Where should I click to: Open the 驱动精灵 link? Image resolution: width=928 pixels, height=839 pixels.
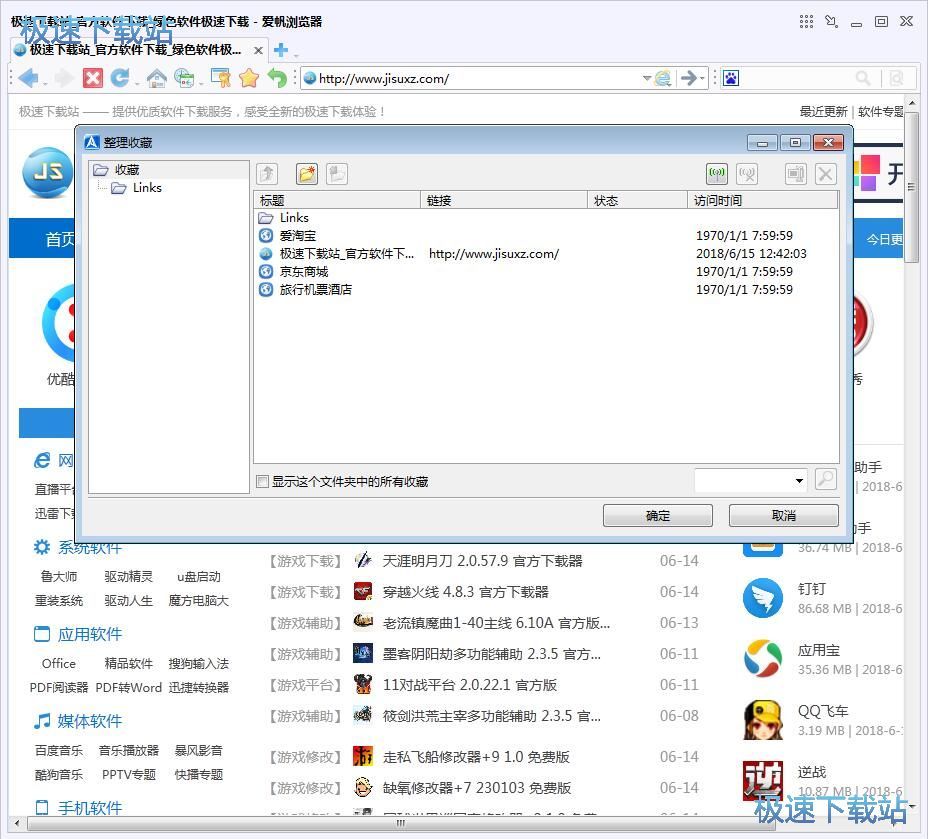tap(128, 576)
